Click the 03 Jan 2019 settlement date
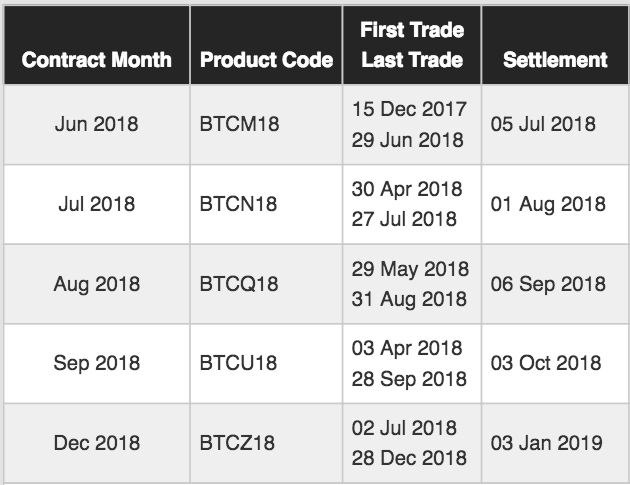Viewport: 630px width, 485px height. (546, 443)
